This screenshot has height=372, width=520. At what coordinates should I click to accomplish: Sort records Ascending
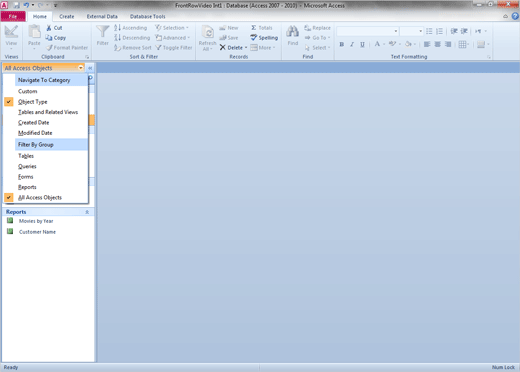point(130,28)
